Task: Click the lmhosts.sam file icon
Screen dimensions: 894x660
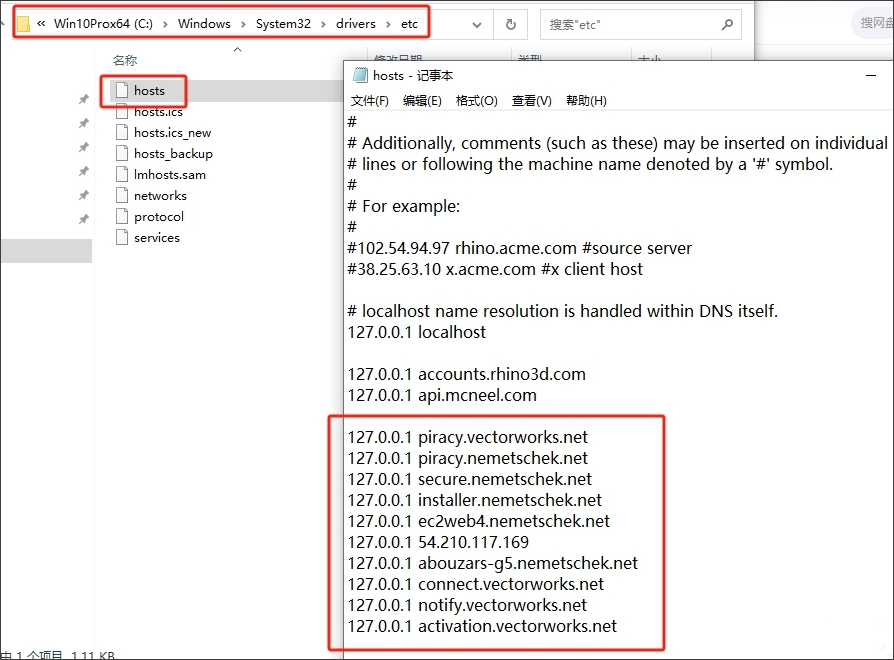Action: 121,174
